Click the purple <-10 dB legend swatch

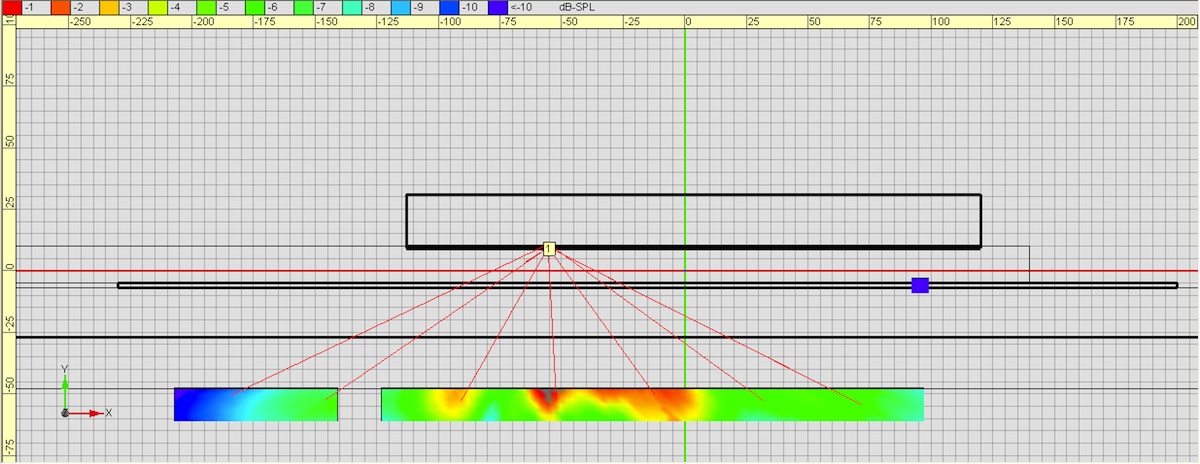[x=498, y=6]
